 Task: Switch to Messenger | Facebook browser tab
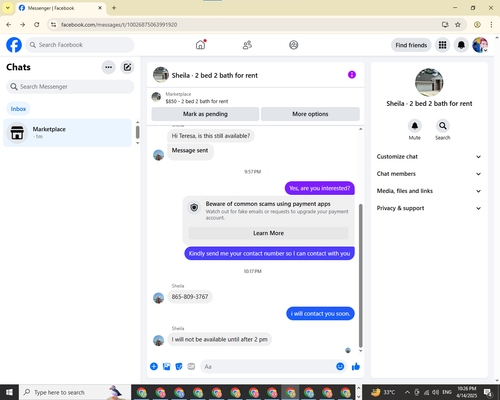(61, 8)
